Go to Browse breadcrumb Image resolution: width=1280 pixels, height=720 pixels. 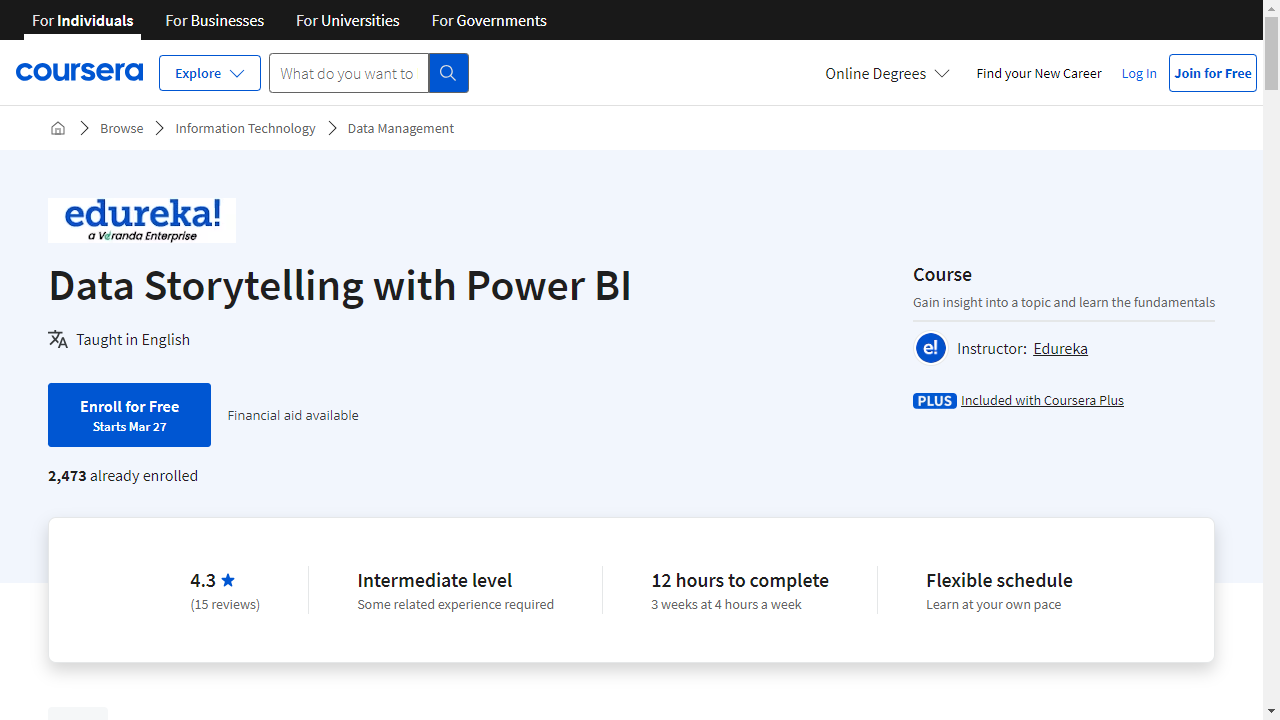coord(122,128)
